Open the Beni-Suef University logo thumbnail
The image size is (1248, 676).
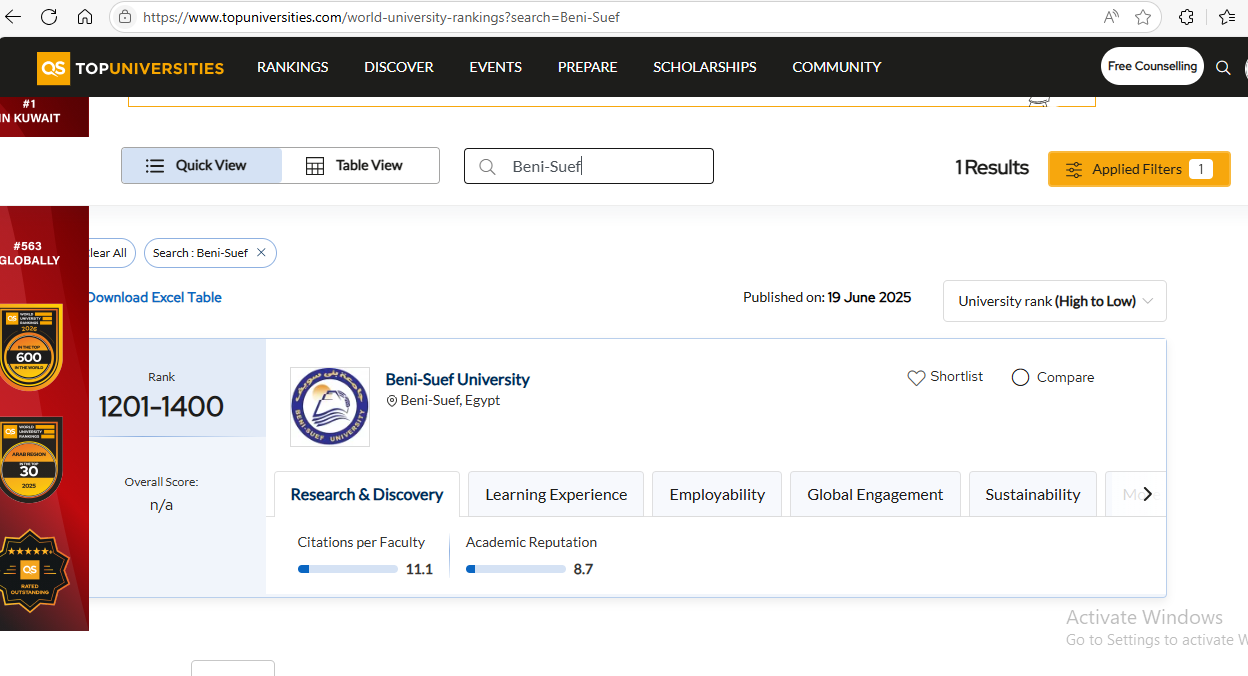click(330, 407)
